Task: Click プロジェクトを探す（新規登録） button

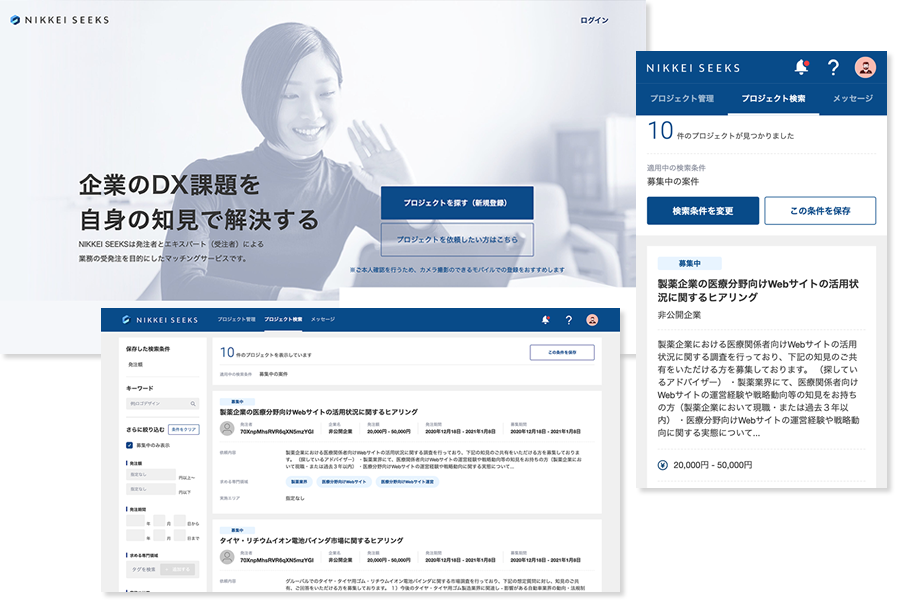Action: point(457,202)
